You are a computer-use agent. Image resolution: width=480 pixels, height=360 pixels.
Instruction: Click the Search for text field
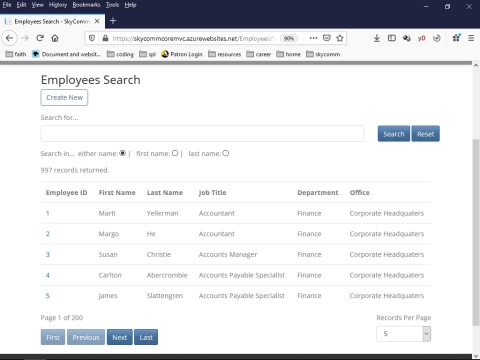click(x=202, y=134)
